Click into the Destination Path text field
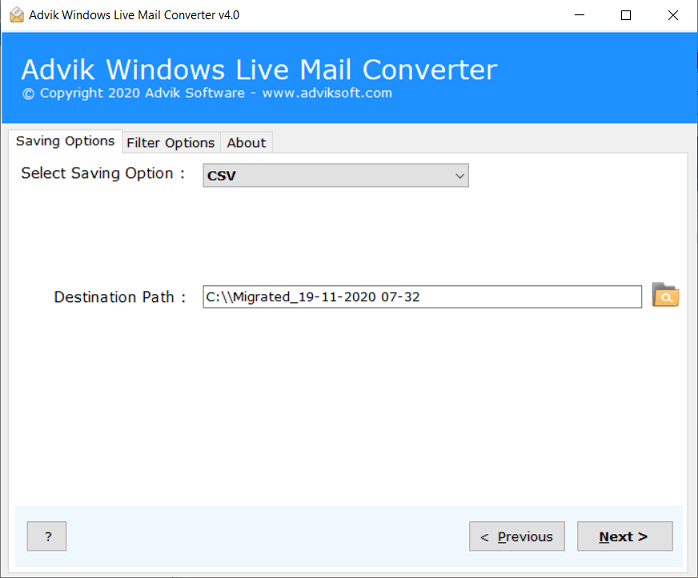This screenshot has width=698, height=578. tap(422, 297)
